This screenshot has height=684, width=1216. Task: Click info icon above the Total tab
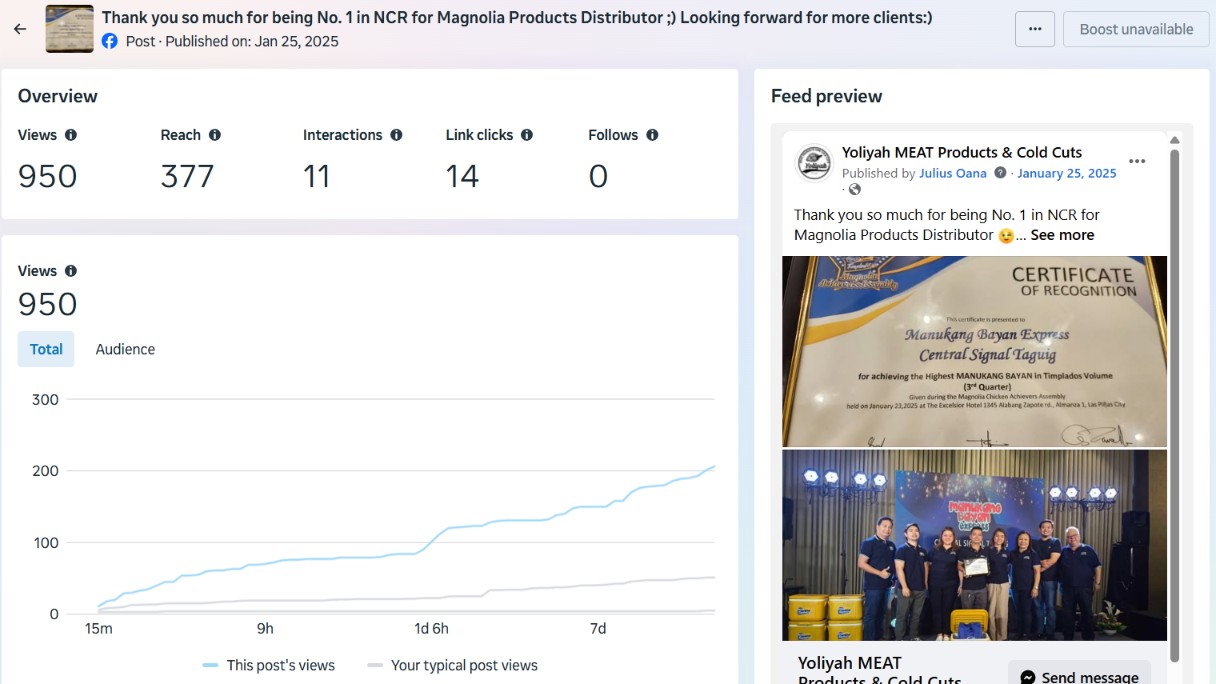pyautogui.click(x=71, y=271)
